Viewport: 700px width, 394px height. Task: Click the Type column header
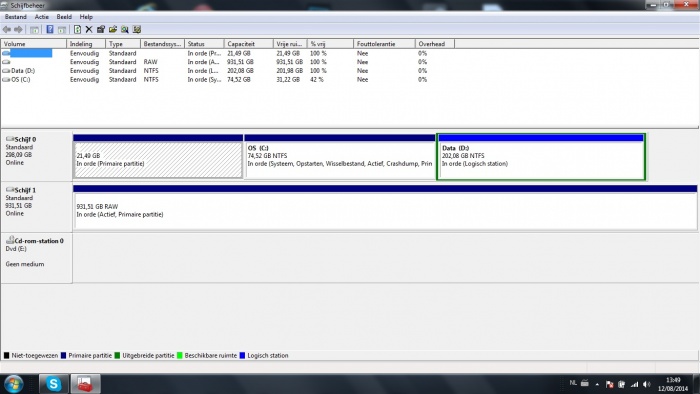[x=123, y=44]
